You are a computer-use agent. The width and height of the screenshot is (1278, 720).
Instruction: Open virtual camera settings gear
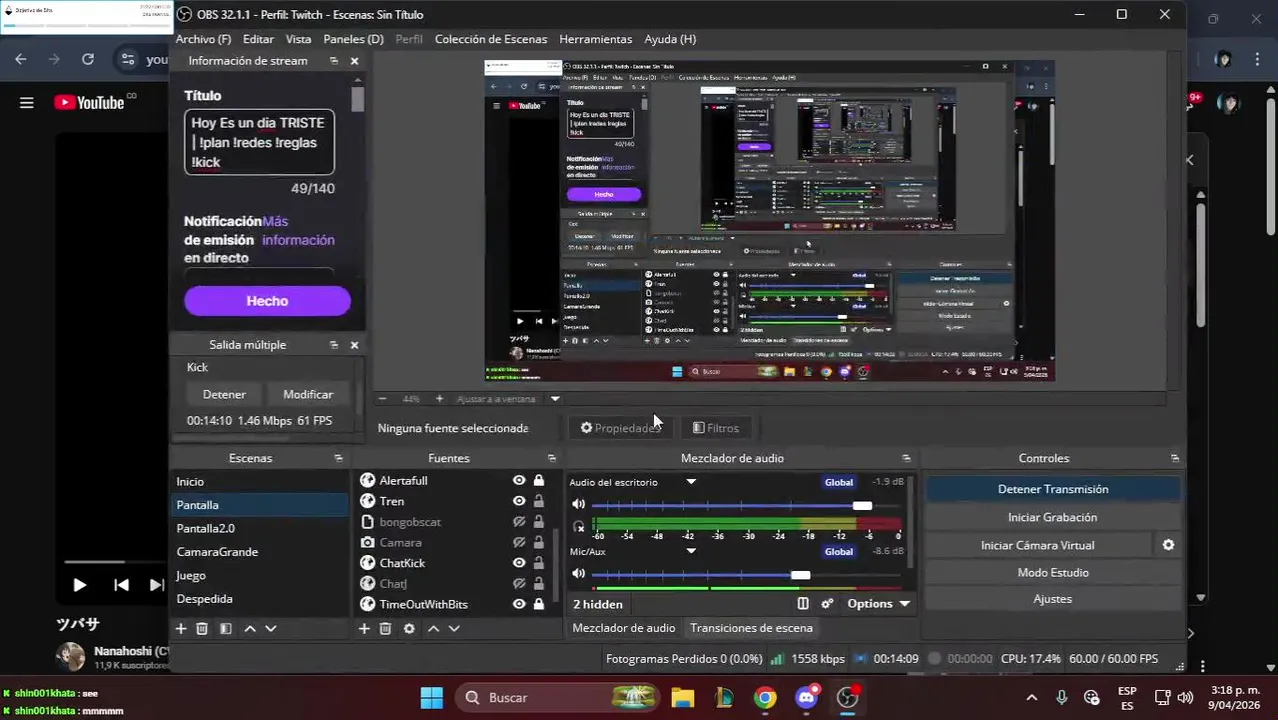point(1168,545)
